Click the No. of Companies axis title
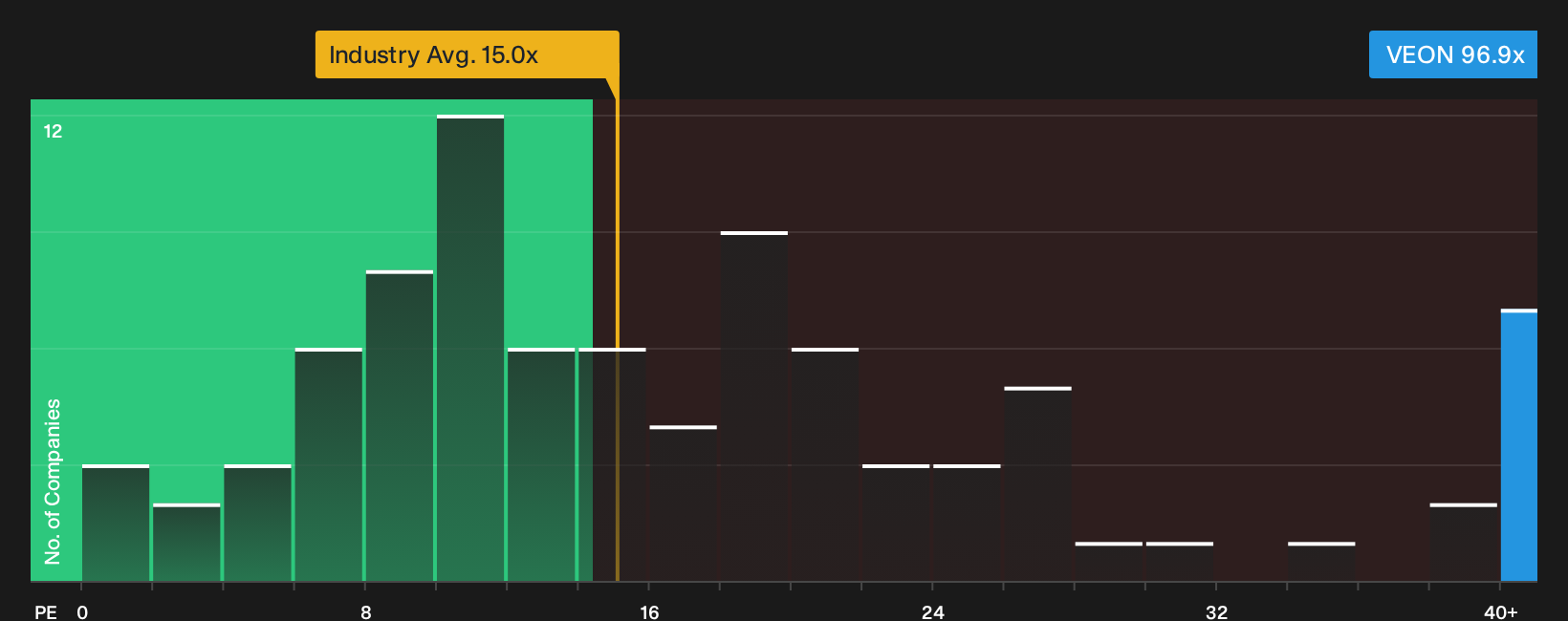This screenshot has height=621, width=1568. click(x=53, y=481)
